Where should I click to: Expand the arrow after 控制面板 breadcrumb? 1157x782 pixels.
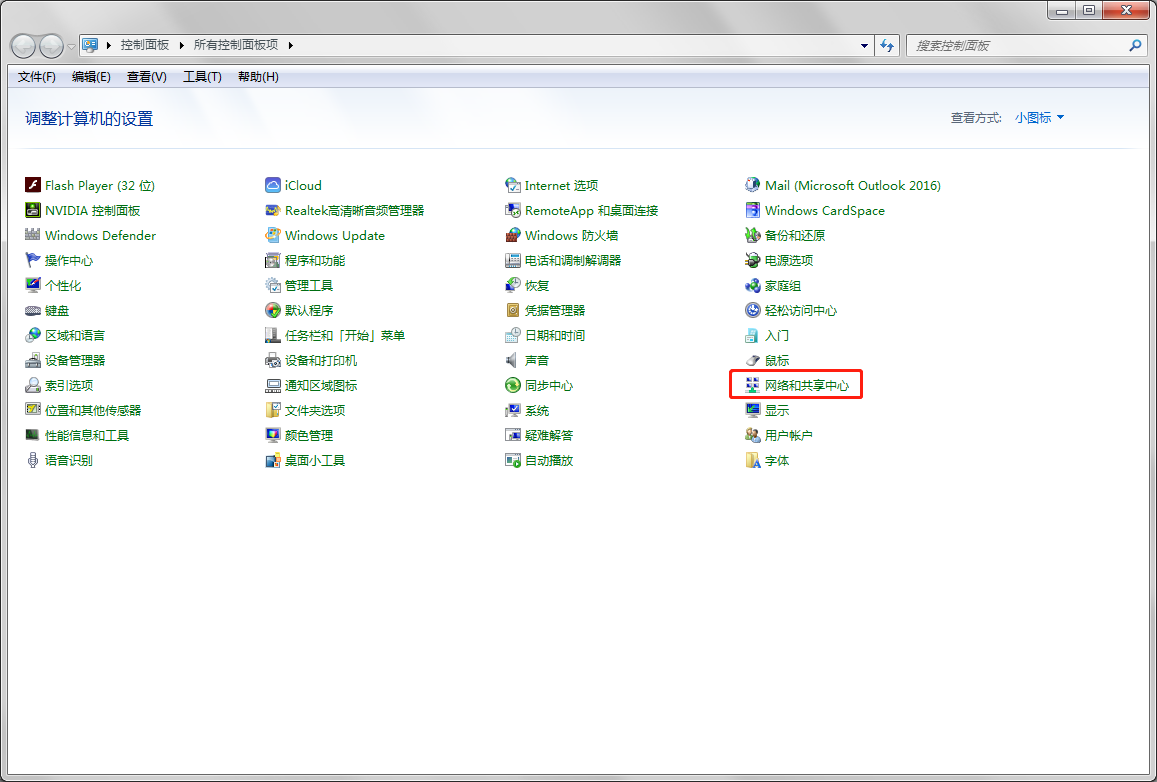point(182,45)
